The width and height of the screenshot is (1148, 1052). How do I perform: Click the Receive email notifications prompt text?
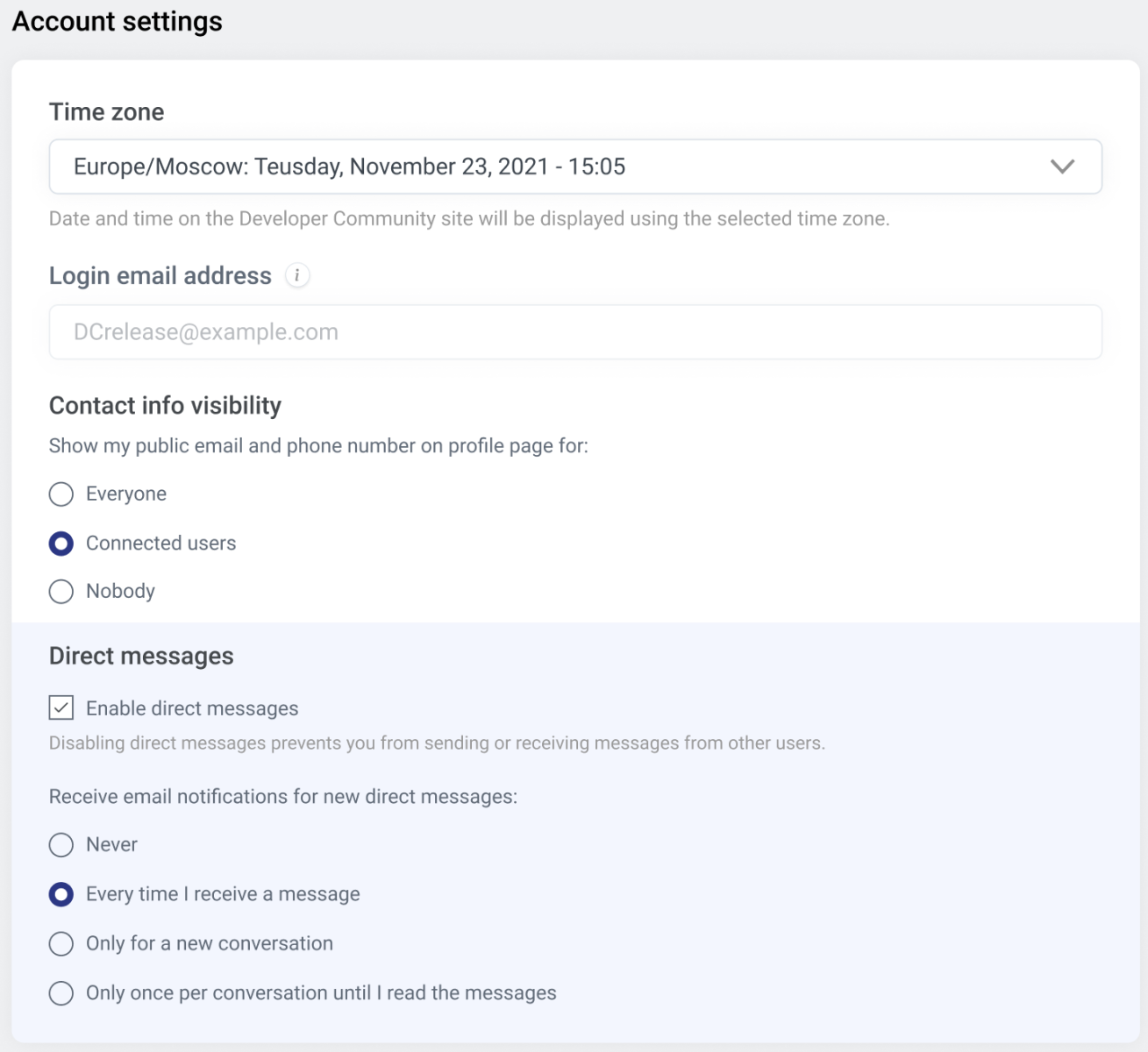point(283,797)
